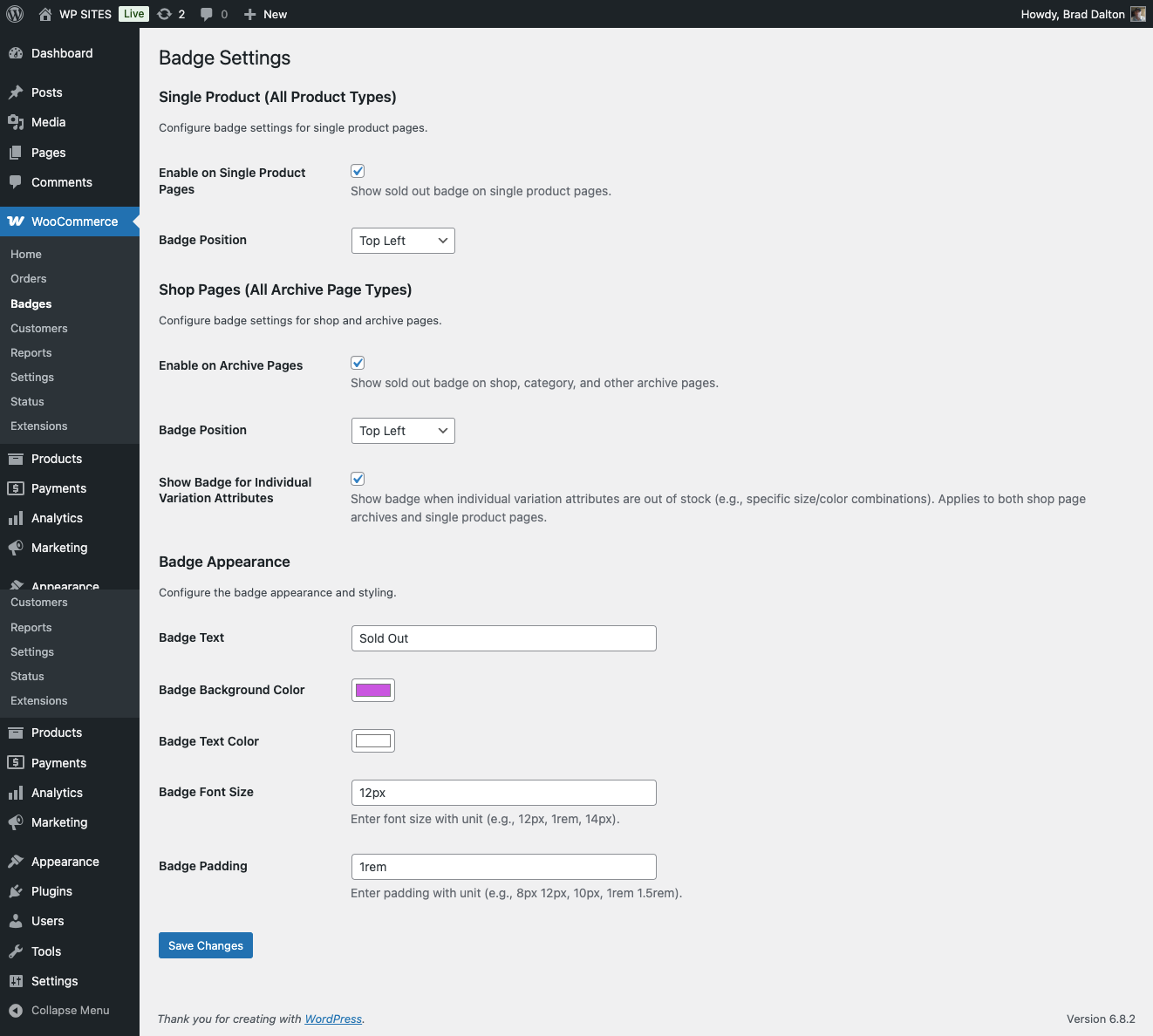Click the Dashboard gauge icon

coord(16,53)
